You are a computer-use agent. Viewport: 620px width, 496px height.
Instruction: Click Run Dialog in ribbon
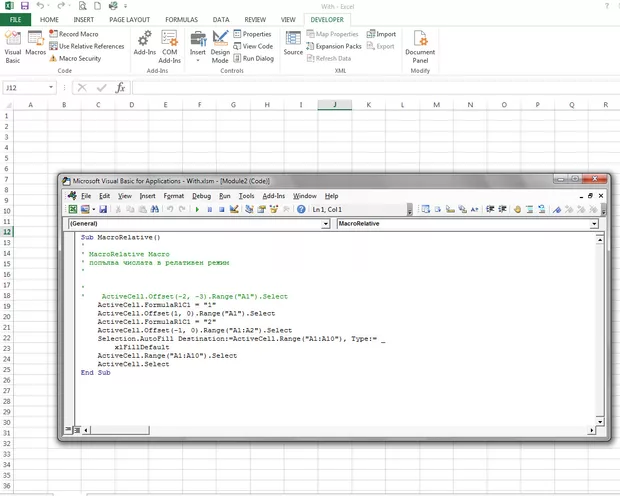click(x=253, y=59)
